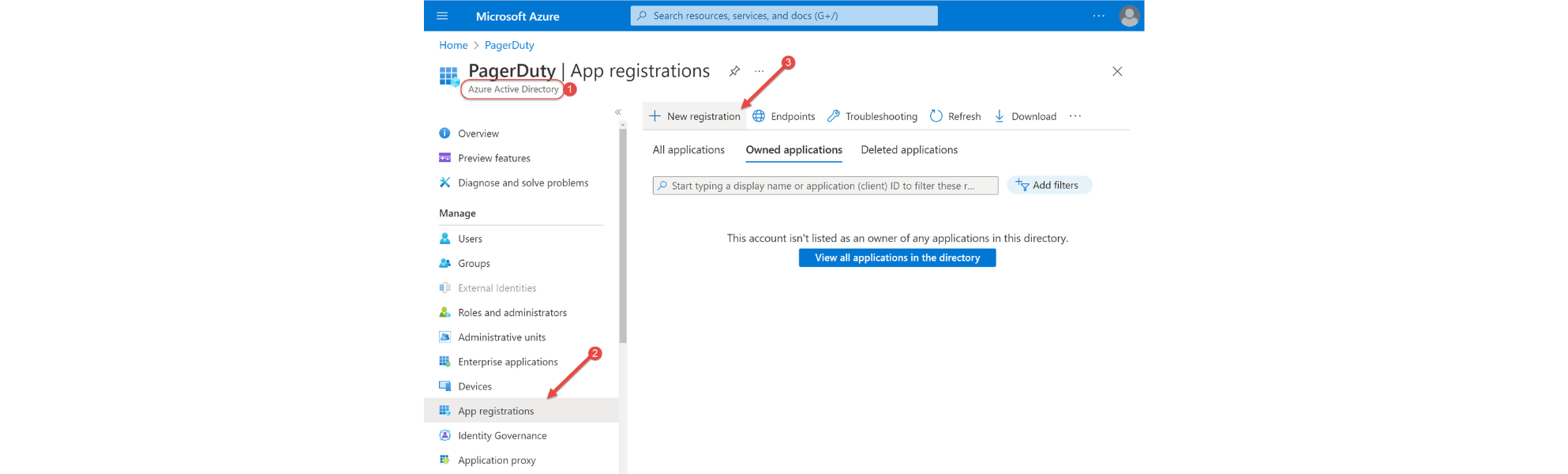Click the Home breadcrumb link
The height and width of the screenshot is (474, 1568).
453,45
